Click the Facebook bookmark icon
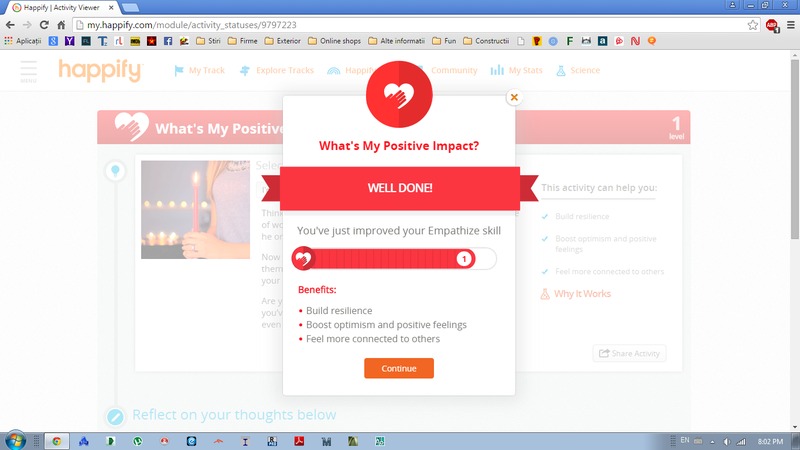This screenshot has width=800, height=450. tap(168, 41)
